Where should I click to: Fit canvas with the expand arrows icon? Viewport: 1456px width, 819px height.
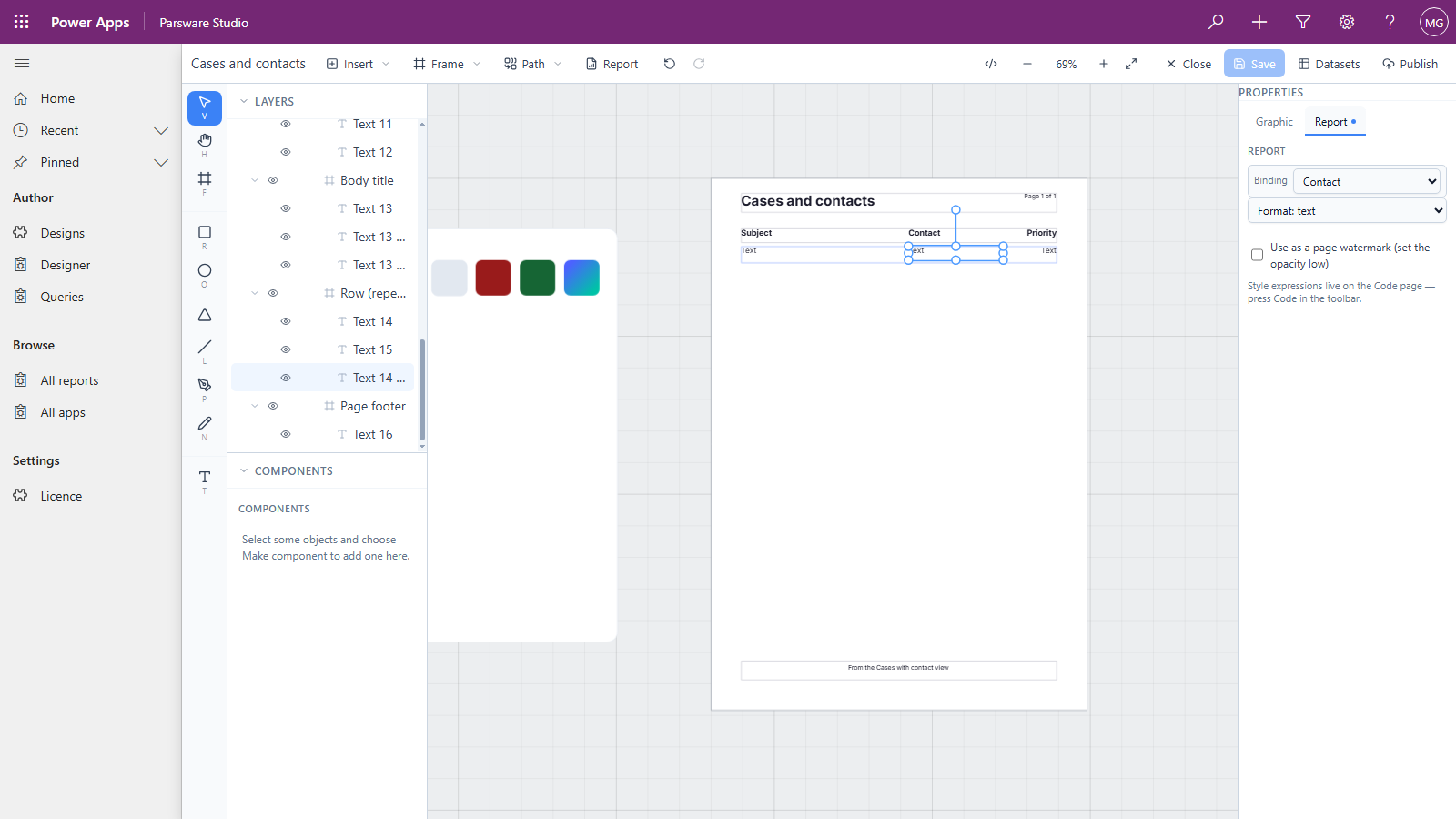click(x=1131, y=64)
